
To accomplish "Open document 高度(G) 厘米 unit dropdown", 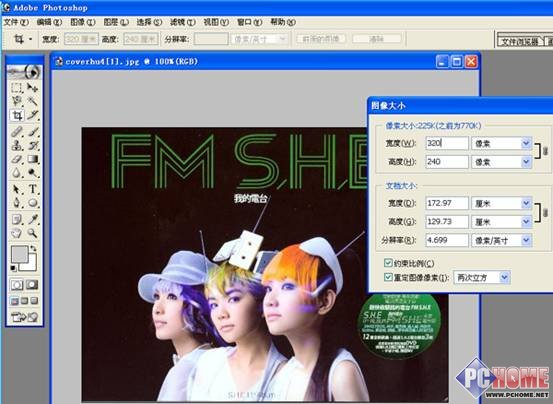I will coord(526,222).
